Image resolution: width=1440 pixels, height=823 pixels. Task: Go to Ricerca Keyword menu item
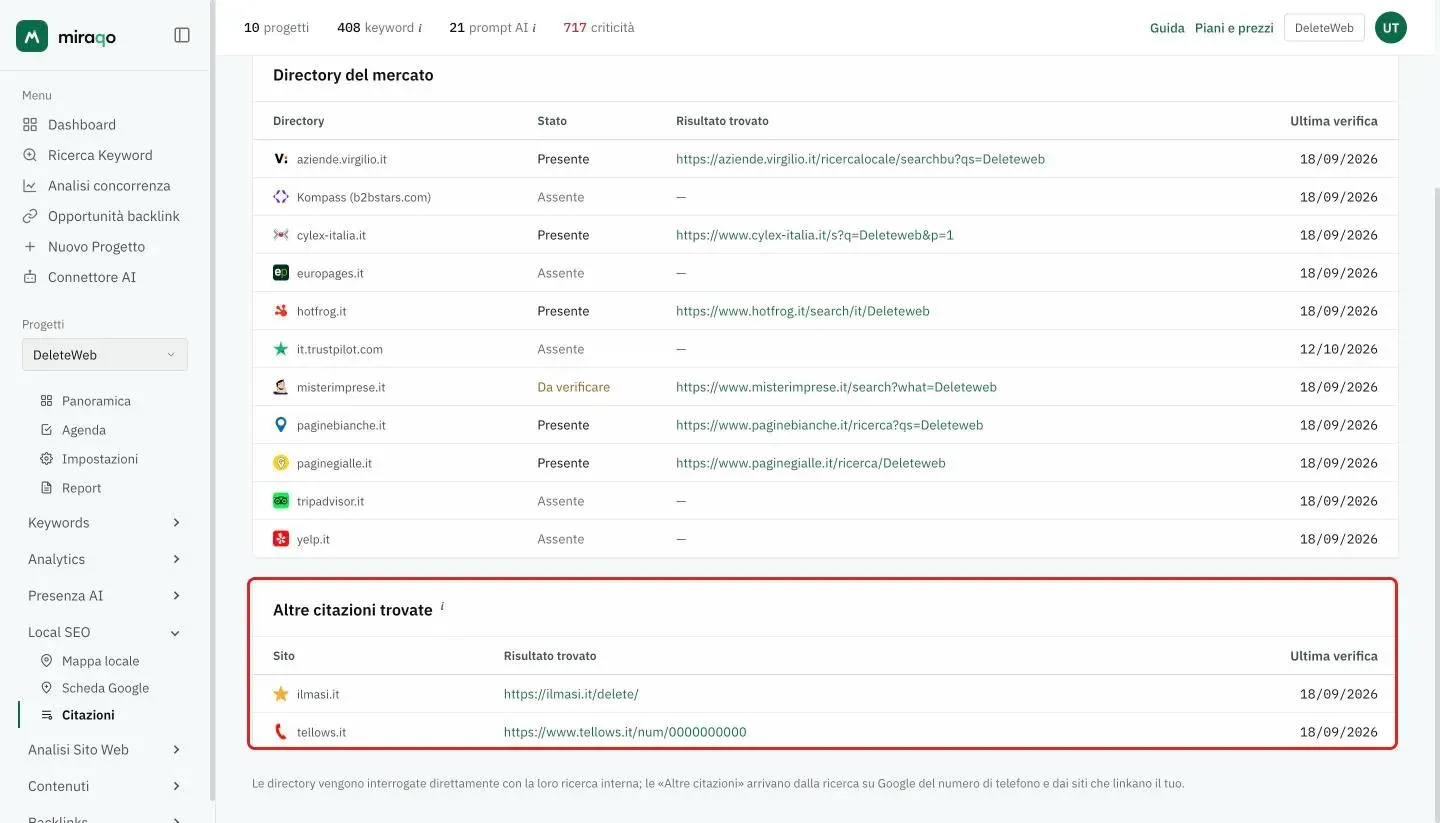[x=100, y=155]
